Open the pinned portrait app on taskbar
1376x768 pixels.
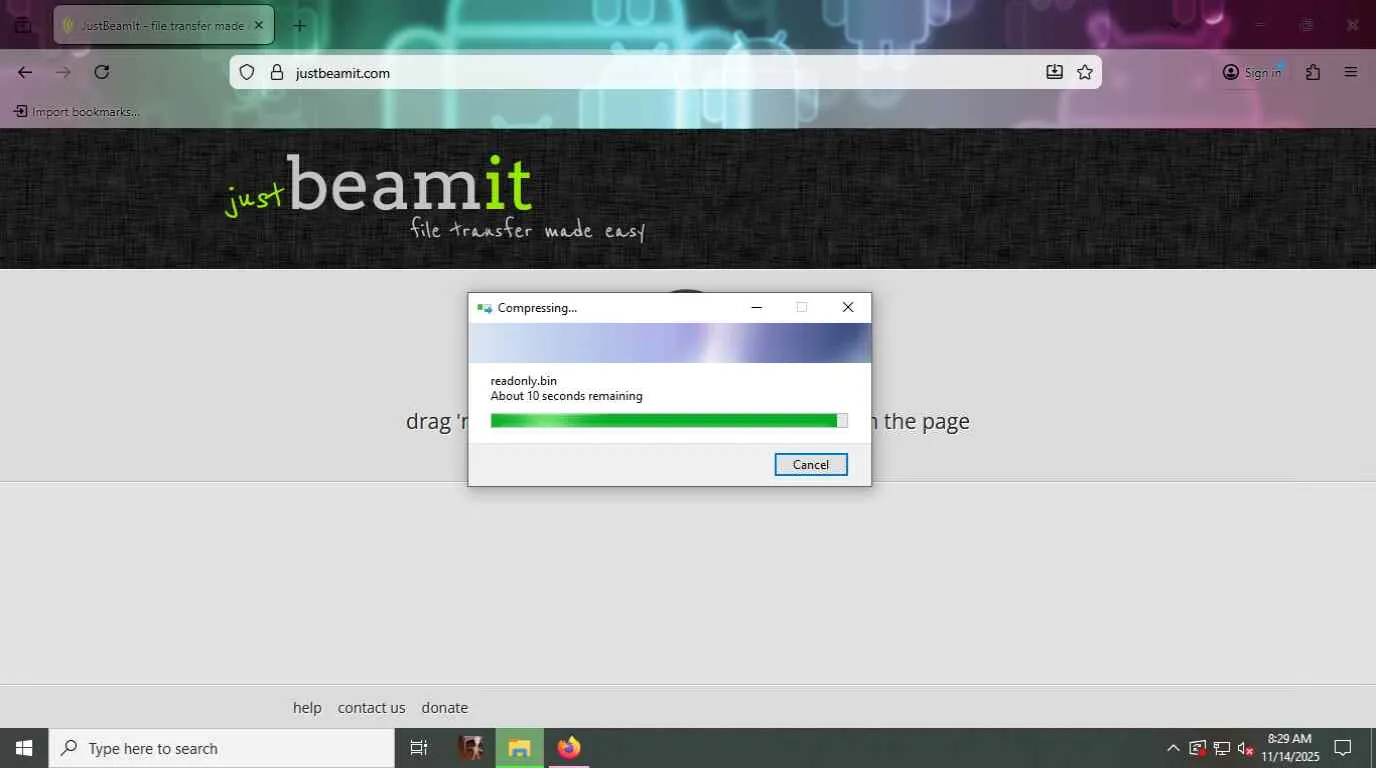pyautogui.click(x=472, y=748)
